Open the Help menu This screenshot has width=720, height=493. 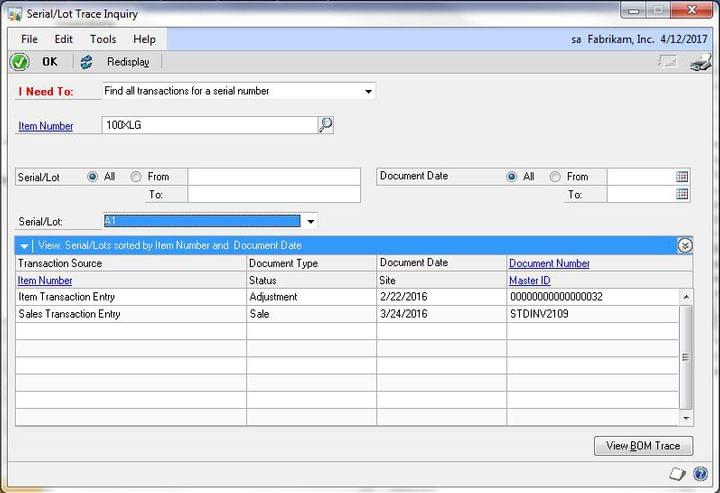click(144, 39)
